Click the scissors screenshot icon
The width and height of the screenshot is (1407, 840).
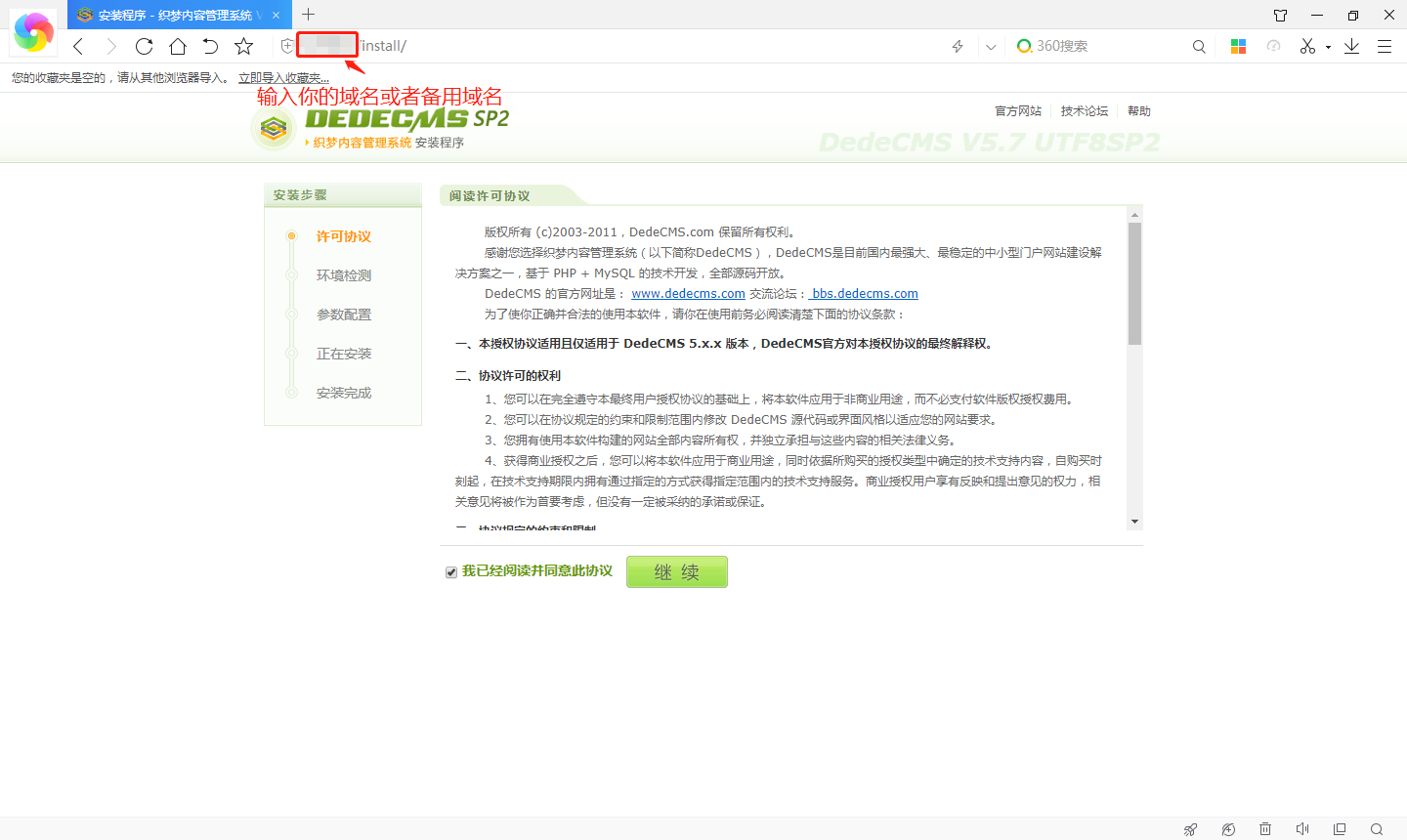point(1307,46)
